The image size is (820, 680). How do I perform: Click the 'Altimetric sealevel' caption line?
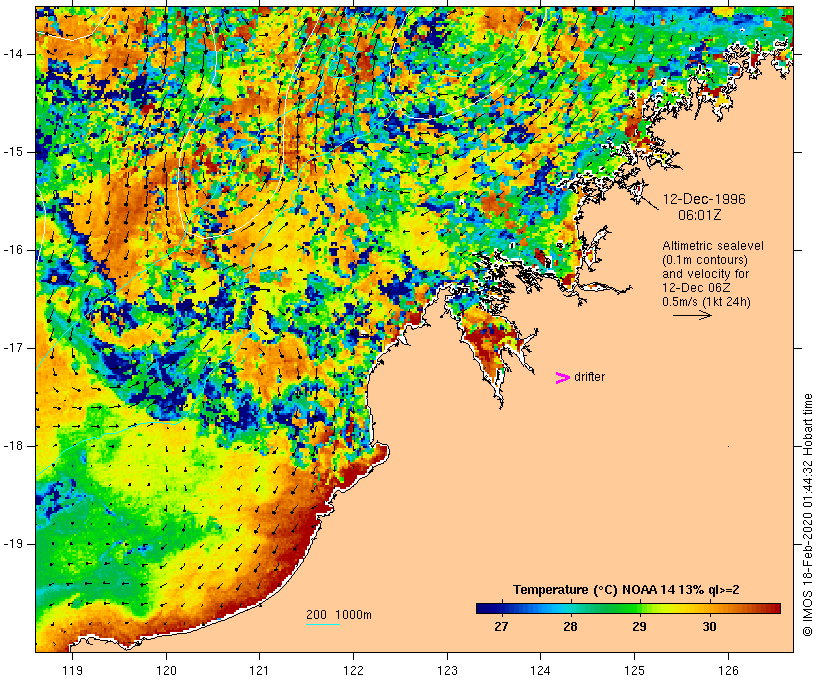(713, 246)
